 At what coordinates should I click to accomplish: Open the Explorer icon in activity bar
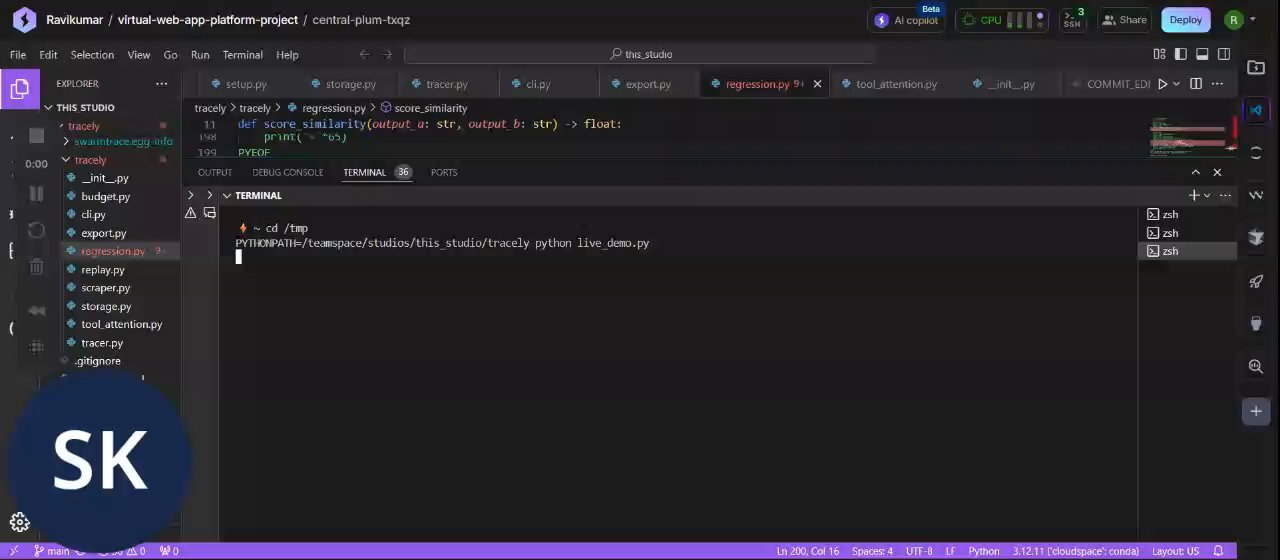pyautogui.click(x=19, y=90)
